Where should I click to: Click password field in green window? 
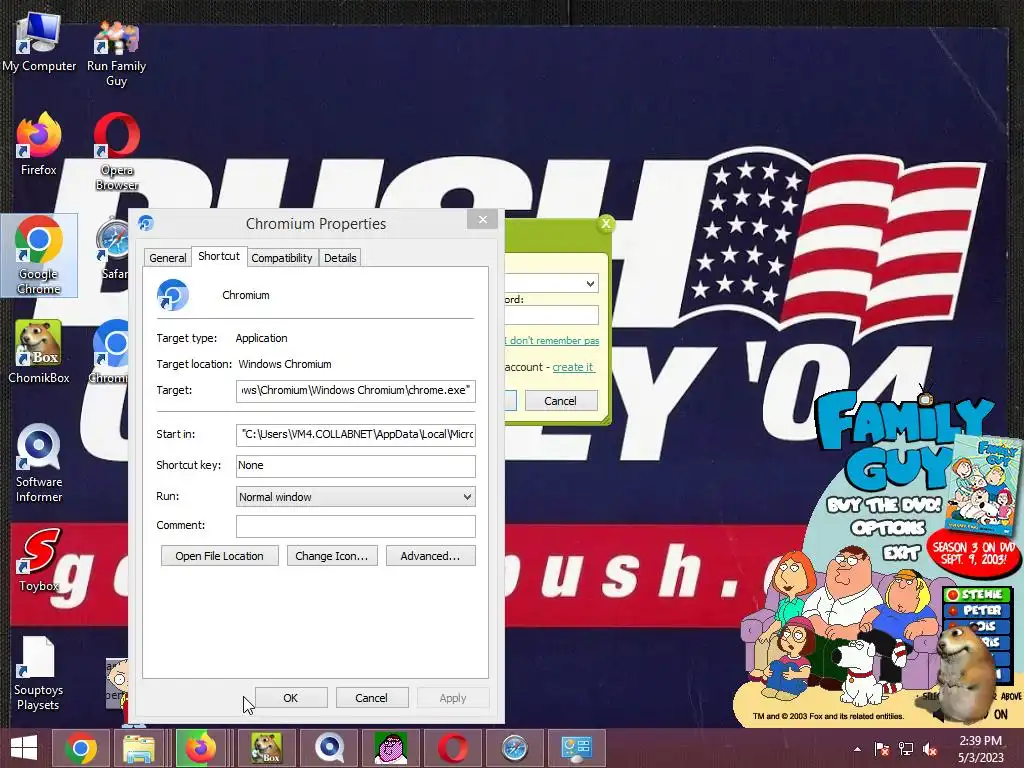552,315
